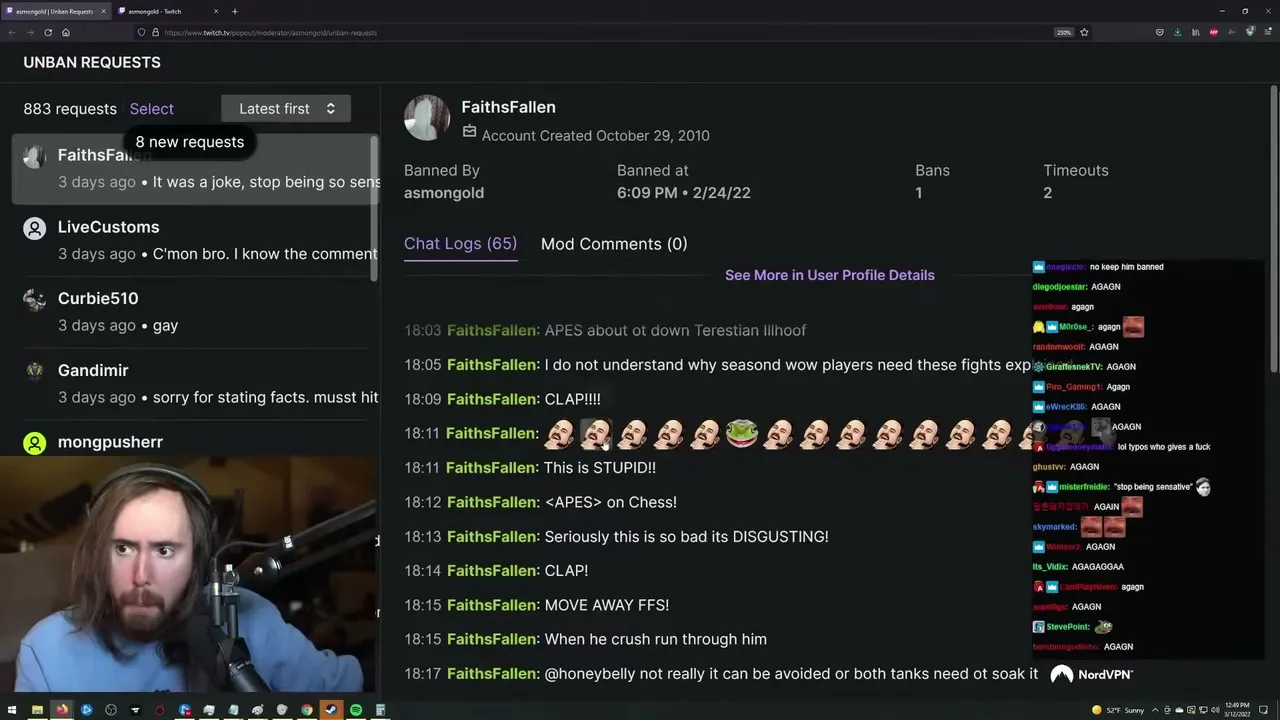
Task: Open the weather widget showing 52°F Sunny
Action: coord(1117,710)
